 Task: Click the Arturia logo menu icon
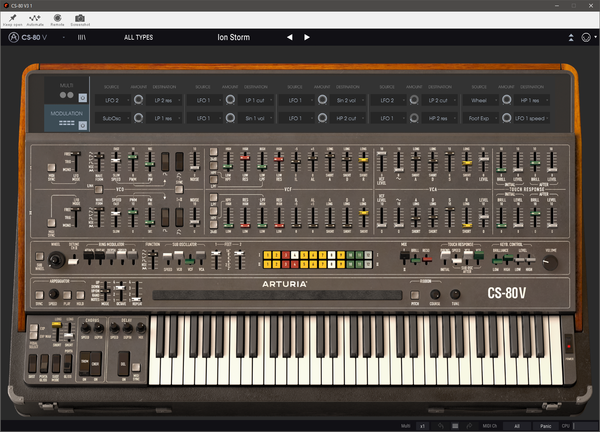coord(14,37)
